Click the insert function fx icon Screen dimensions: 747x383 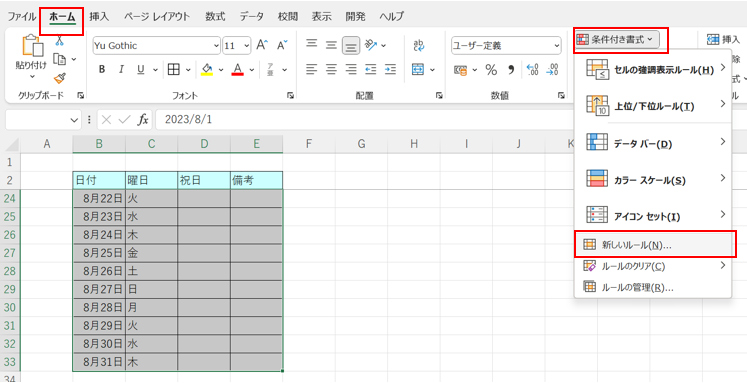pos(142,120)
